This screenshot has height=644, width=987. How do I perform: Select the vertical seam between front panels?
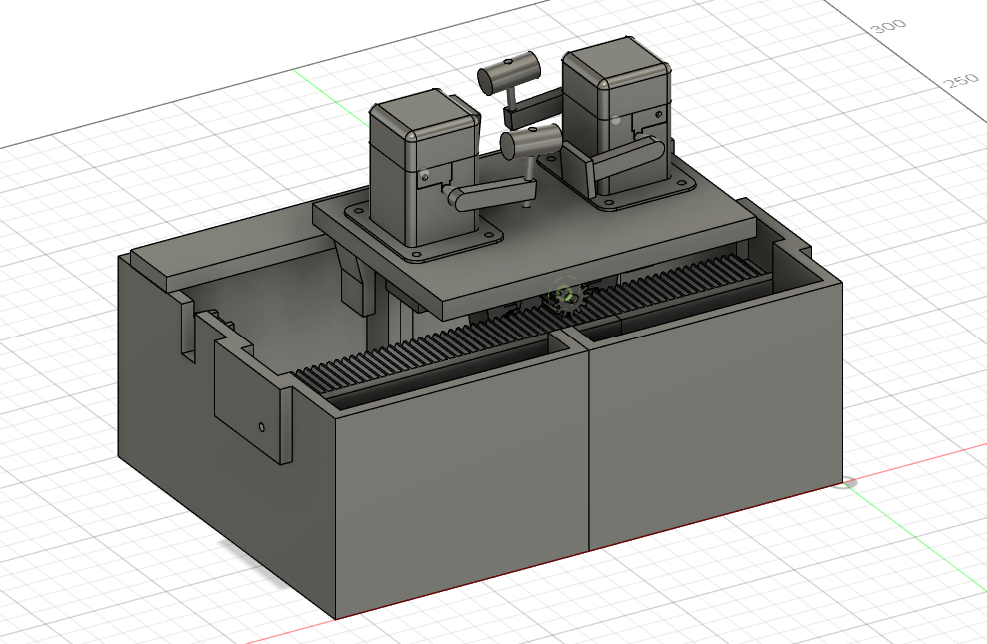tap(588, 440)
